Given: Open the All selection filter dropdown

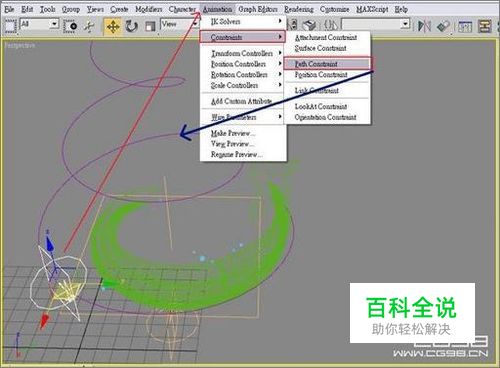Looking at the screenshot, I should point(40,24).
